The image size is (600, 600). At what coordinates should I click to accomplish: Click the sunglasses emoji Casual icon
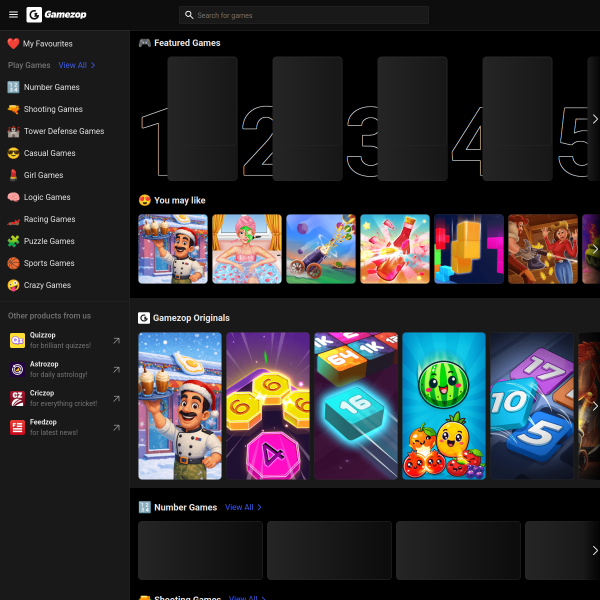point(13,153)
